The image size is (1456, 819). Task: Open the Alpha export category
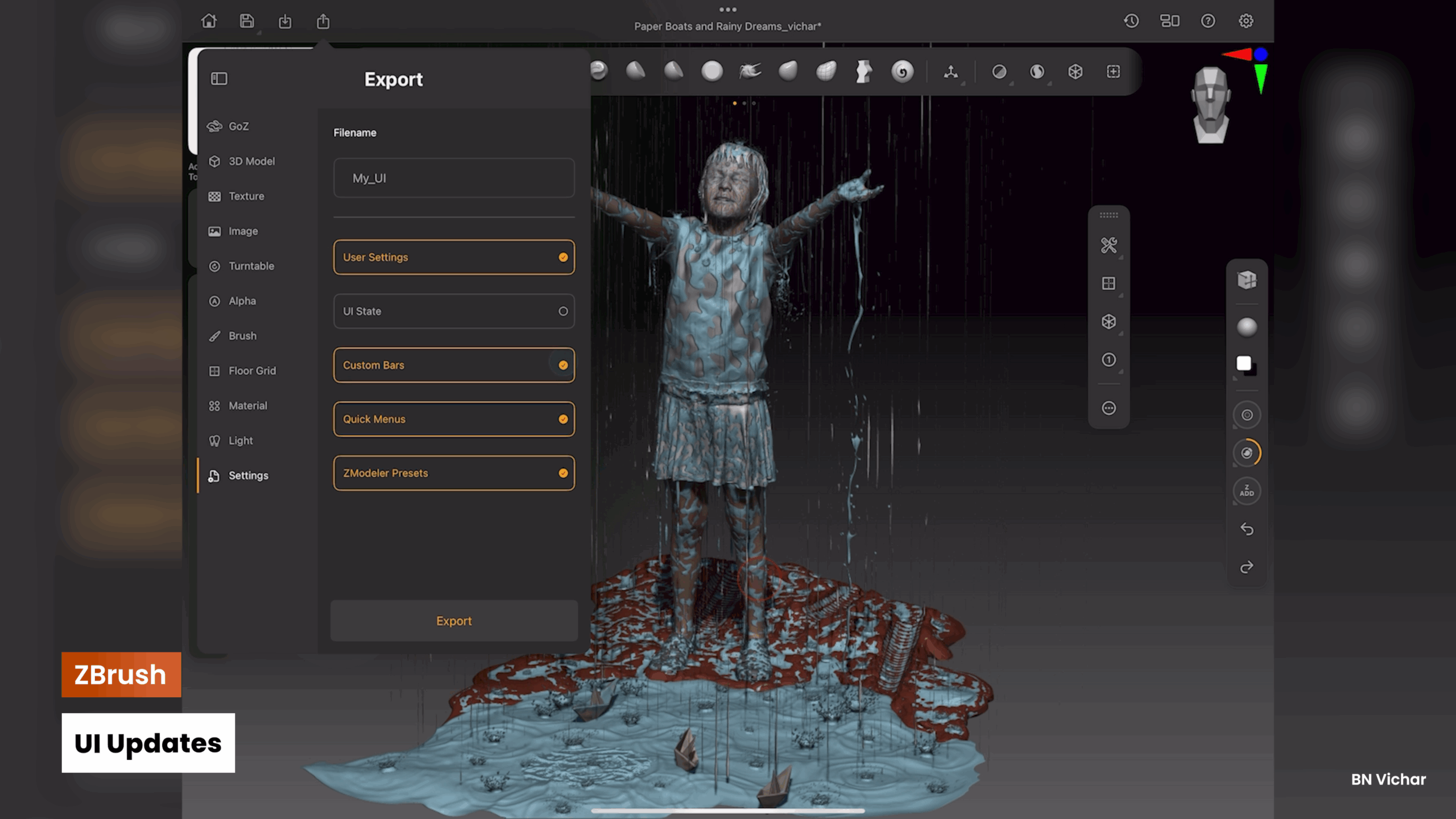[x=242, y=301]
